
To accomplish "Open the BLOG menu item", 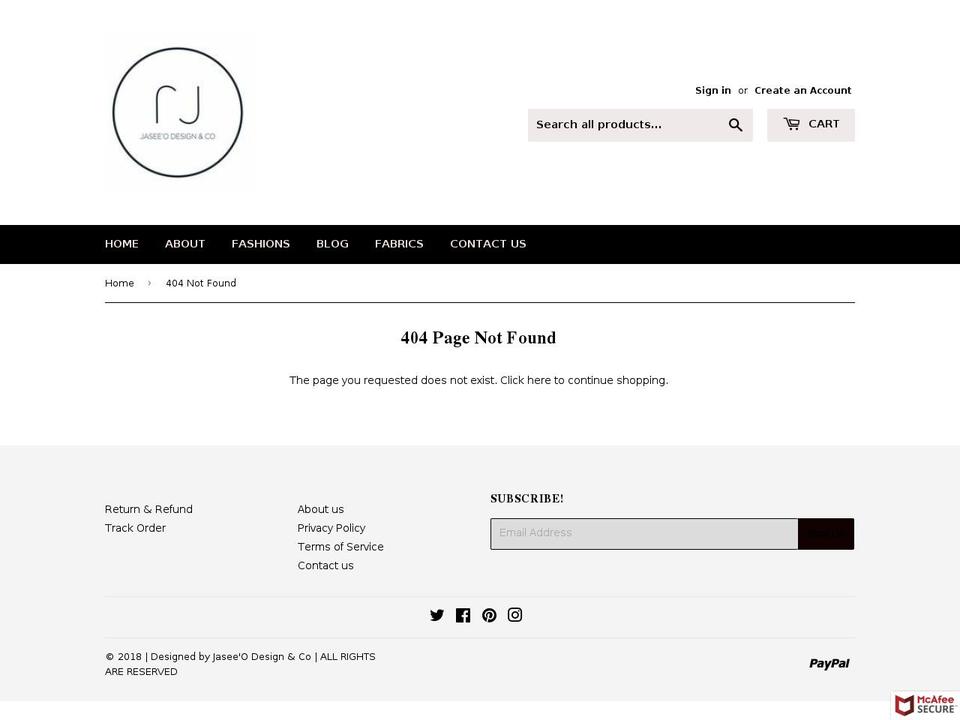I will tap(332, 244).
